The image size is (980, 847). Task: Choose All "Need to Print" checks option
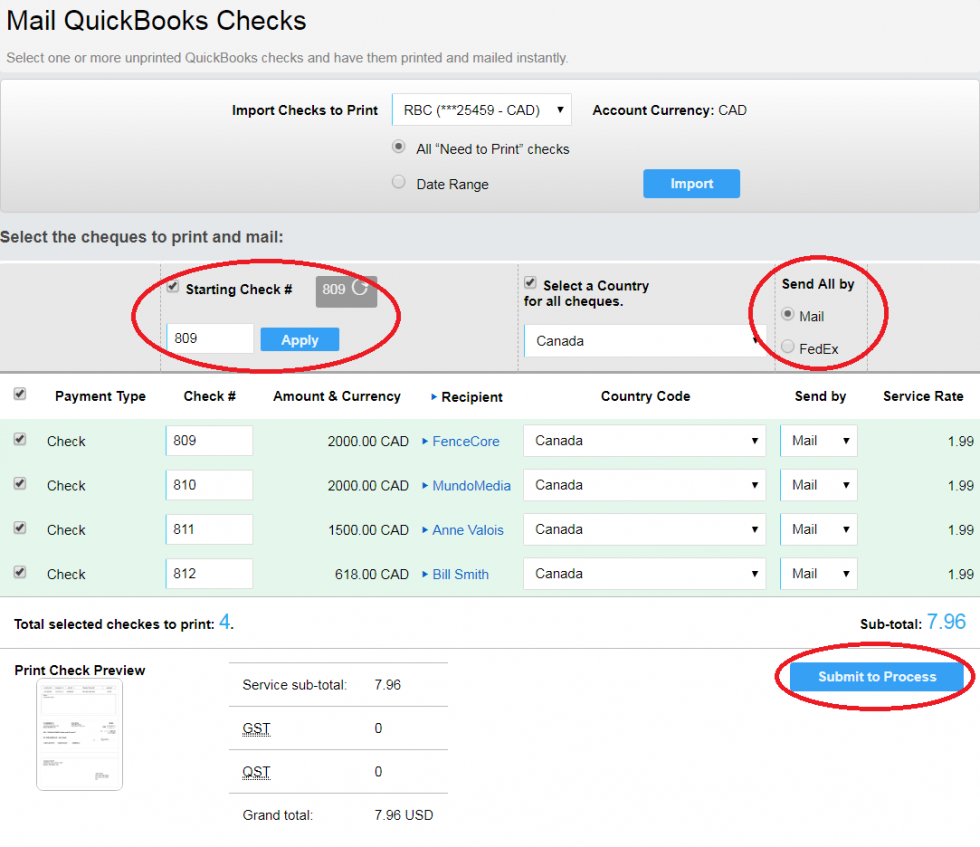pyautogui.click(x=398, y=147)
